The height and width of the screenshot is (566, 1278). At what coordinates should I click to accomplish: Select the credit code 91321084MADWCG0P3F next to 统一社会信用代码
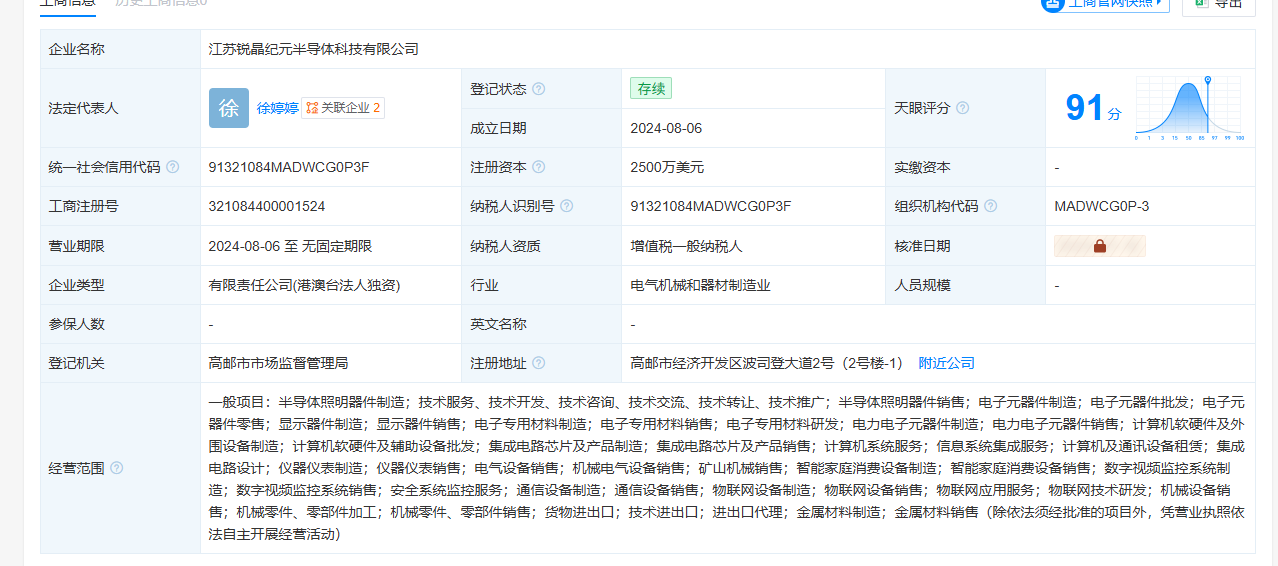tap(289, 167)
